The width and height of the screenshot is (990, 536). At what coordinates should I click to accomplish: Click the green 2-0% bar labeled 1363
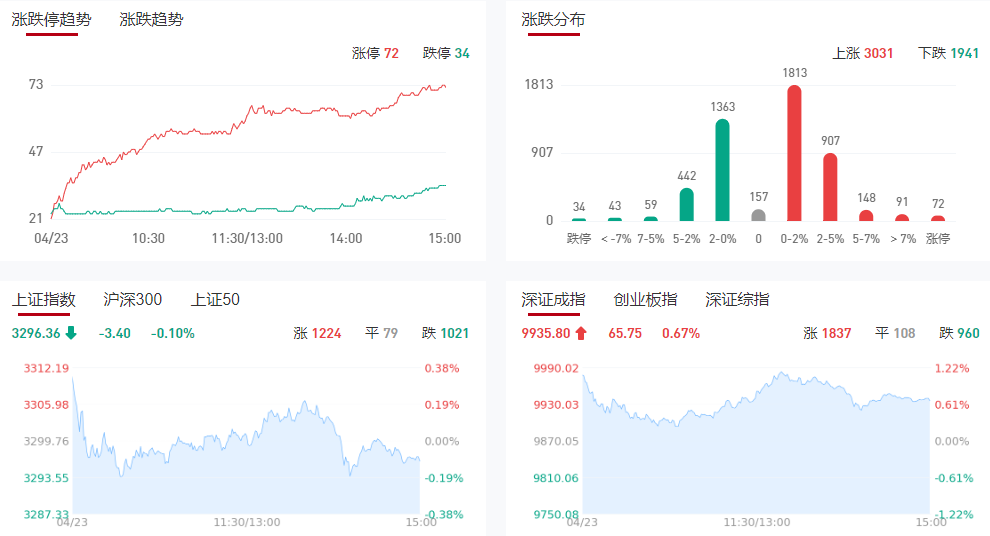722,170
